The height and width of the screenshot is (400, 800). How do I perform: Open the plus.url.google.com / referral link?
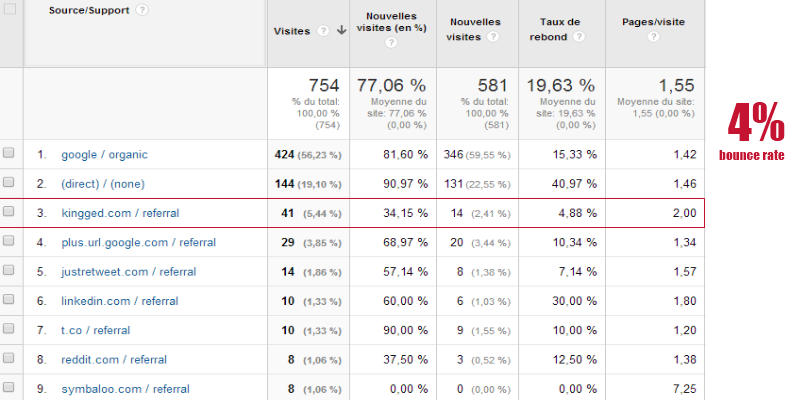click(139, 242)
